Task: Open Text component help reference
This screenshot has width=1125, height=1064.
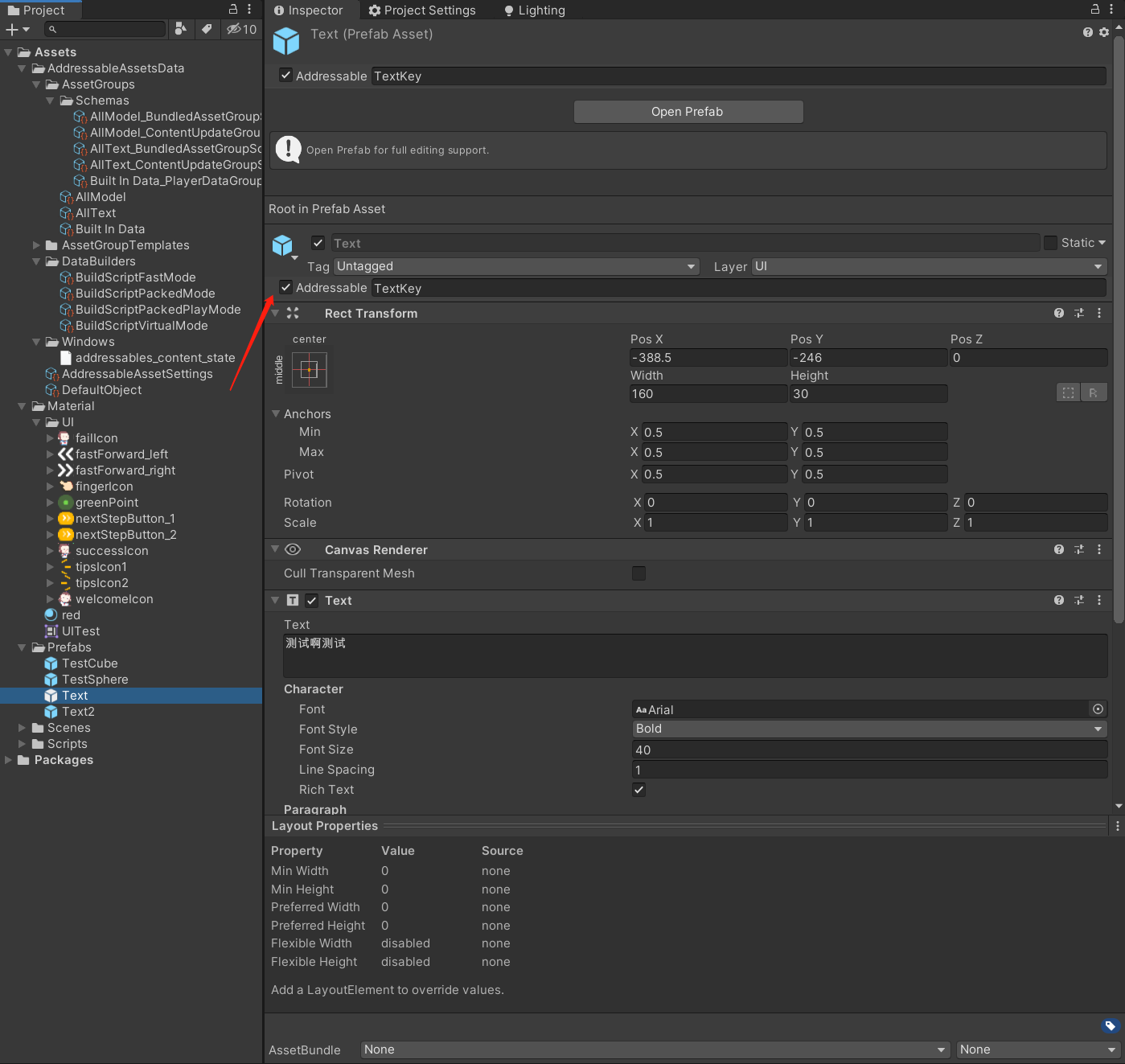Action: (x=1059, y=600)
